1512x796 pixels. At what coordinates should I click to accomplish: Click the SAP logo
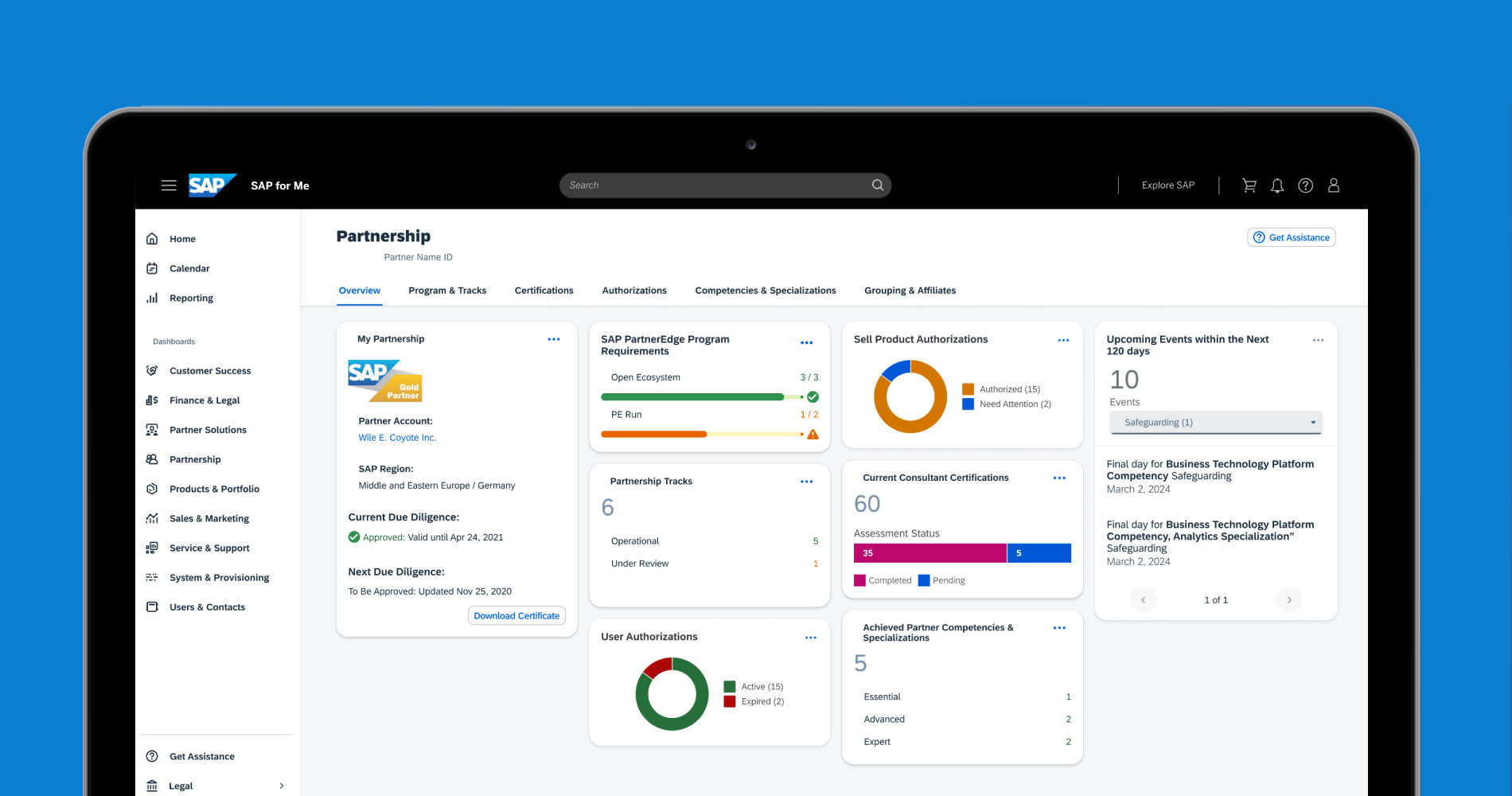(212, 185)
